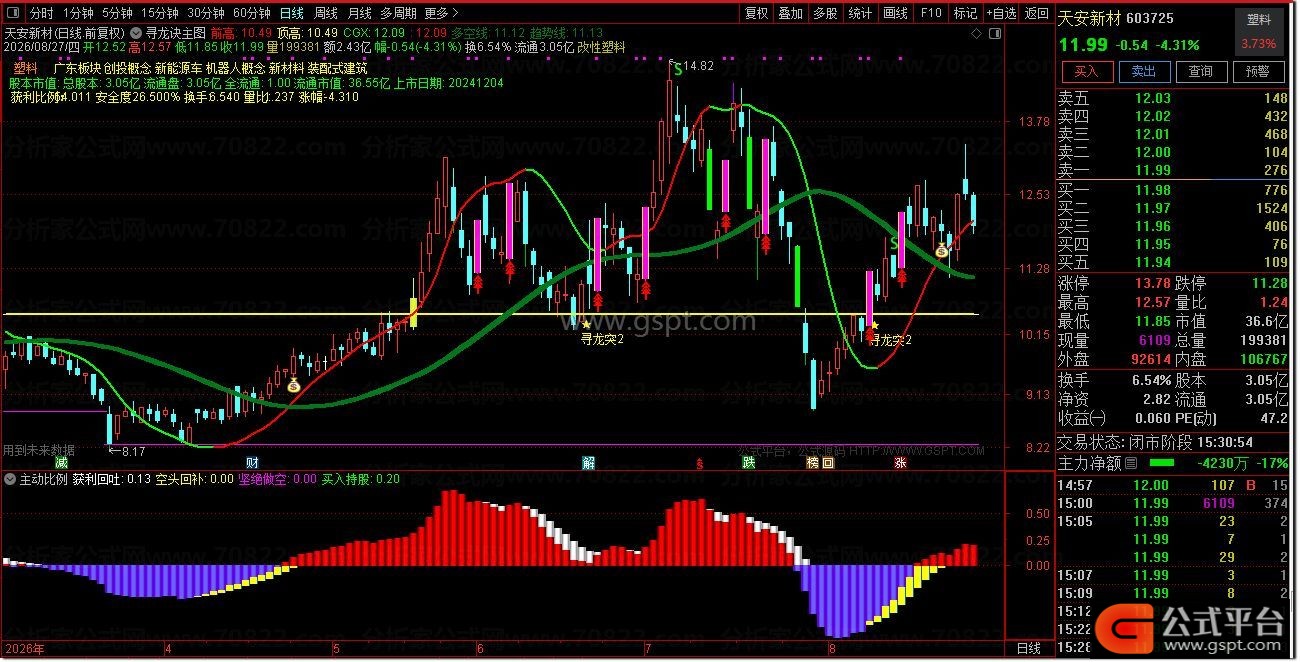This screenshot has width=1300, height=662.
Task: Click the '跌' event icon on timeline
Action: tap(748, 463)
